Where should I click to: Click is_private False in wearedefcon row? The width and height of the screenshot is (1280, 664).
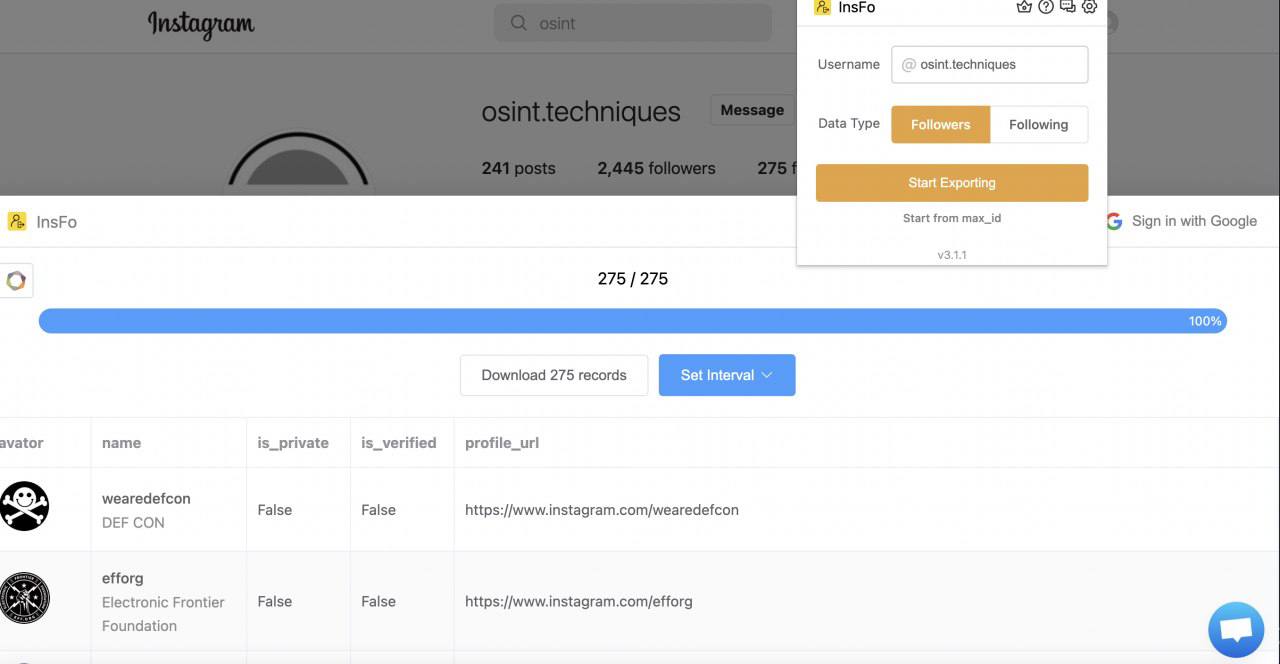[275, 510]
